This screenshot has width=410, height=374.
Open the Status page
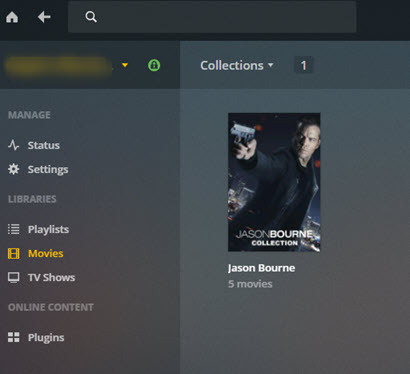click(x=44, y=145)
